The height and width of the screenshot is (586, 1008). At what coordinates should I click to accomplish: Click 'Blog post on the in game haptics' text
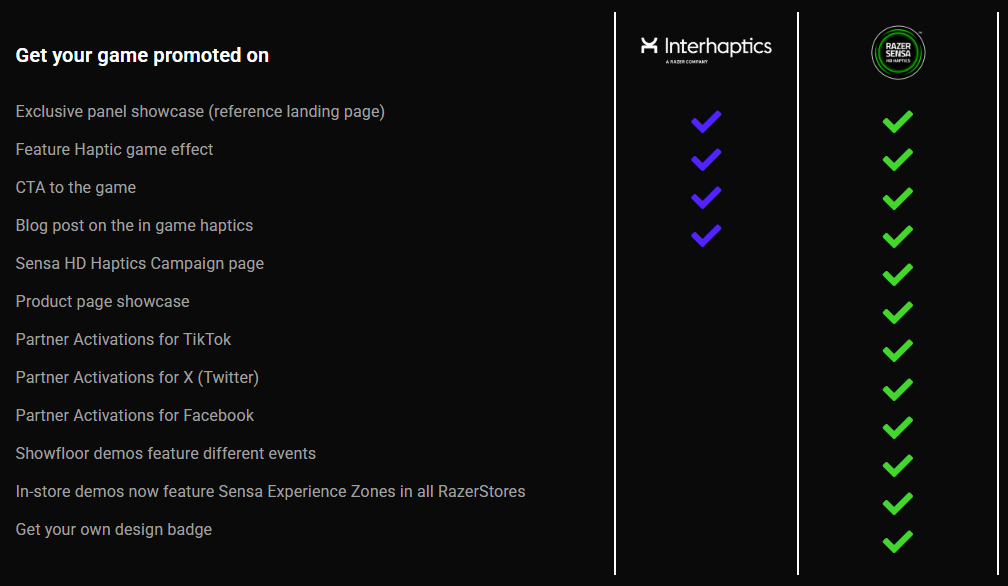tap(134, 226)
